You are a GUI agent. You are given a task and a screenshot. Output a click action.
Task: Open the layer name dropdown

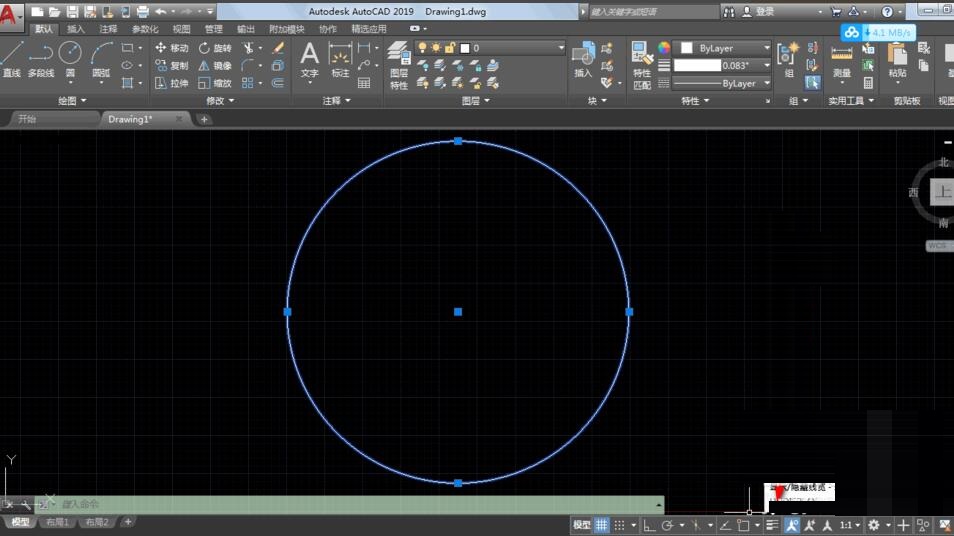[x=490, y=47]
